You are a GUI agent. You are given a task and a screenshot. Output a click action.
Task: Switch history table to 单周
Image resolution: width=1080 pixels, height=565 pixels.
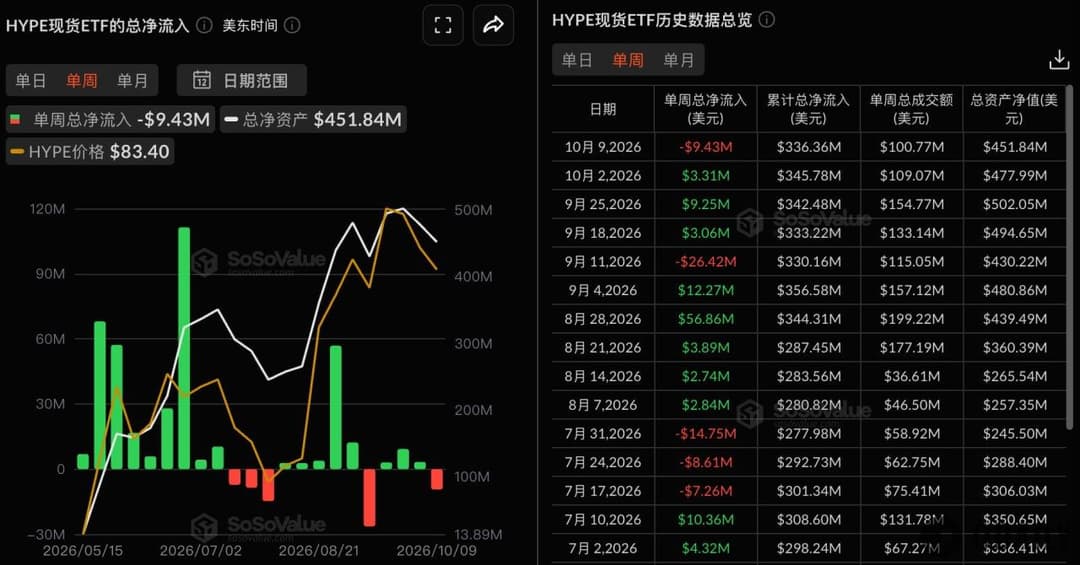628,60
